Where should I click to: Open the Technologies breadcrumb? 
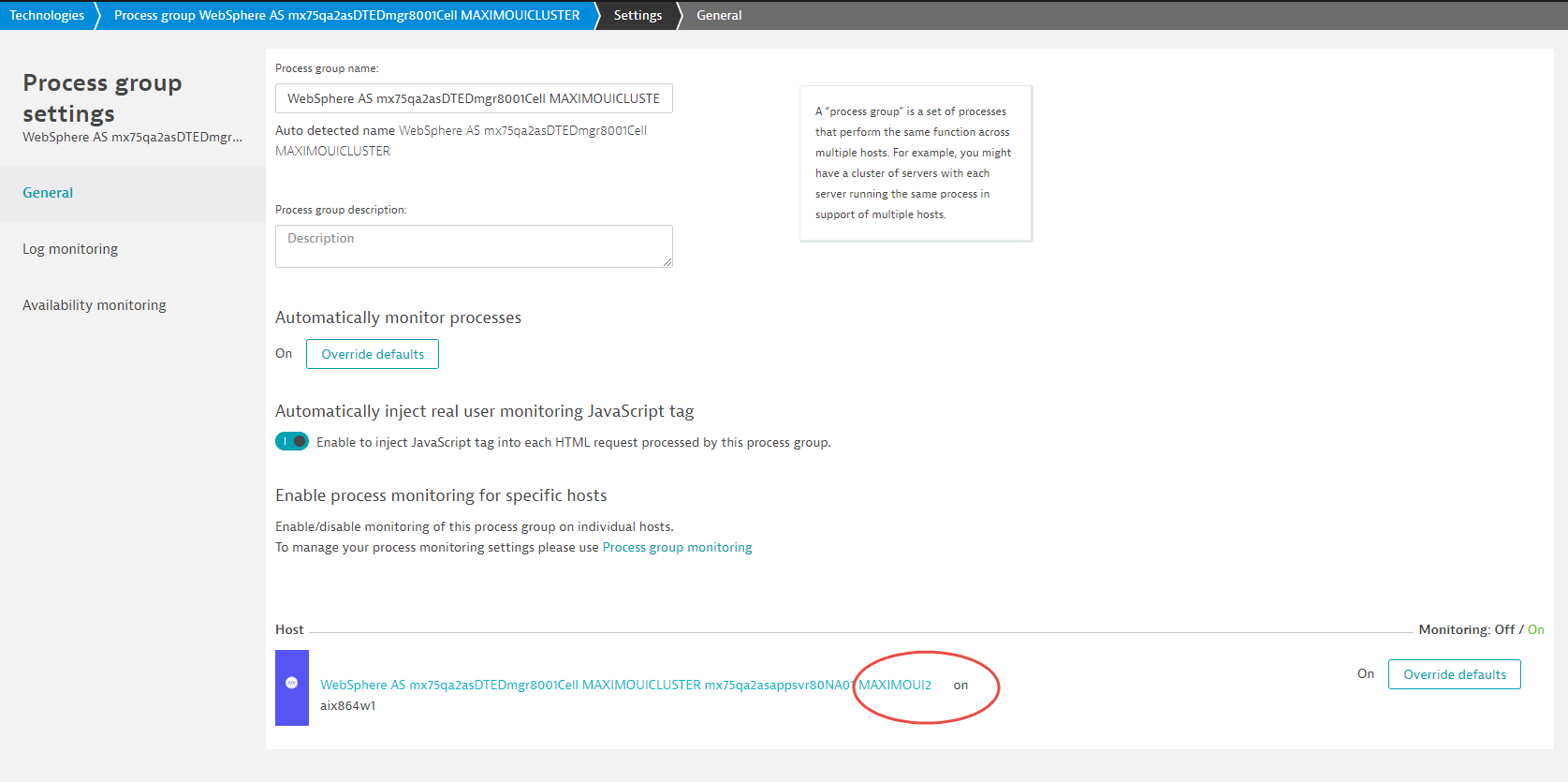(47, 15)
